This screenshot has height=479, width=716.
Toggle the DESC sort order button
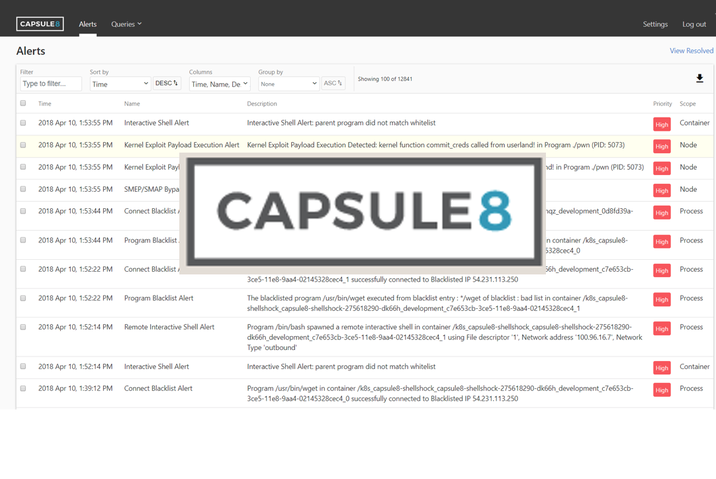tap(167, 83)
